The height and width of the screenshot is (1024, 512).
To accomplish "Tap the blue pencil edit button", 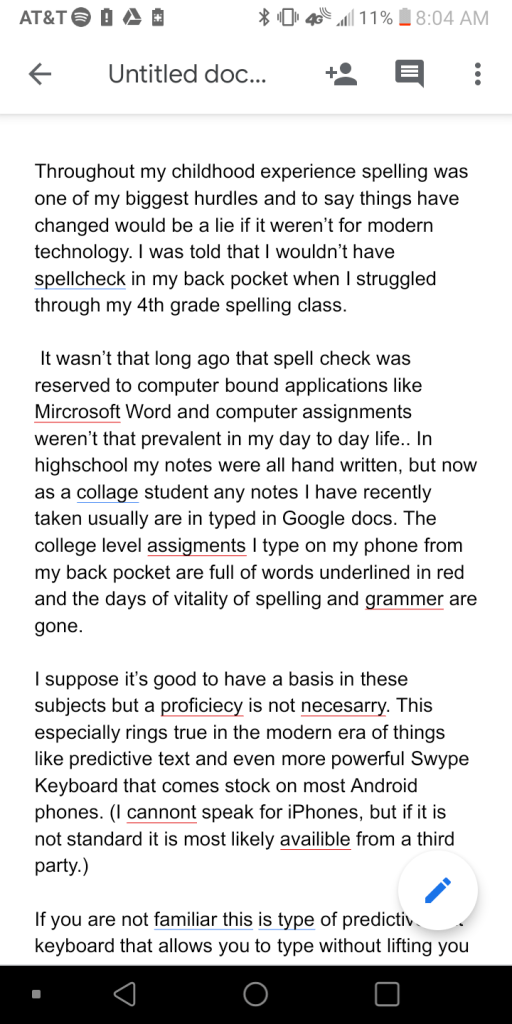I will pos(438,889).
